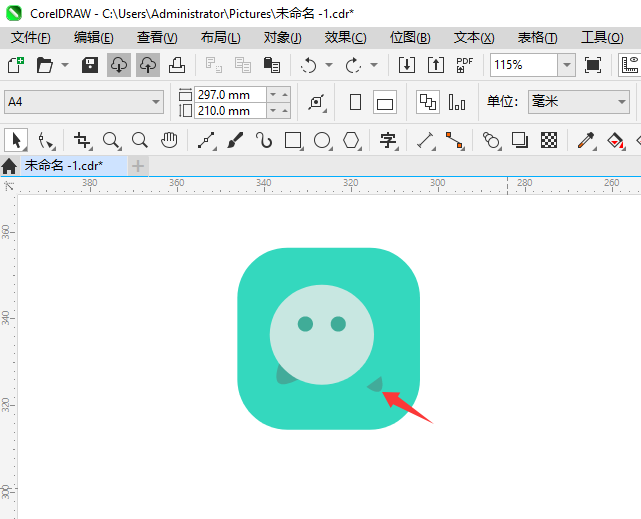641x519 pixels.
Task: Select the Polygon tool
Action: pyautogui.click(x=352, y=141)
